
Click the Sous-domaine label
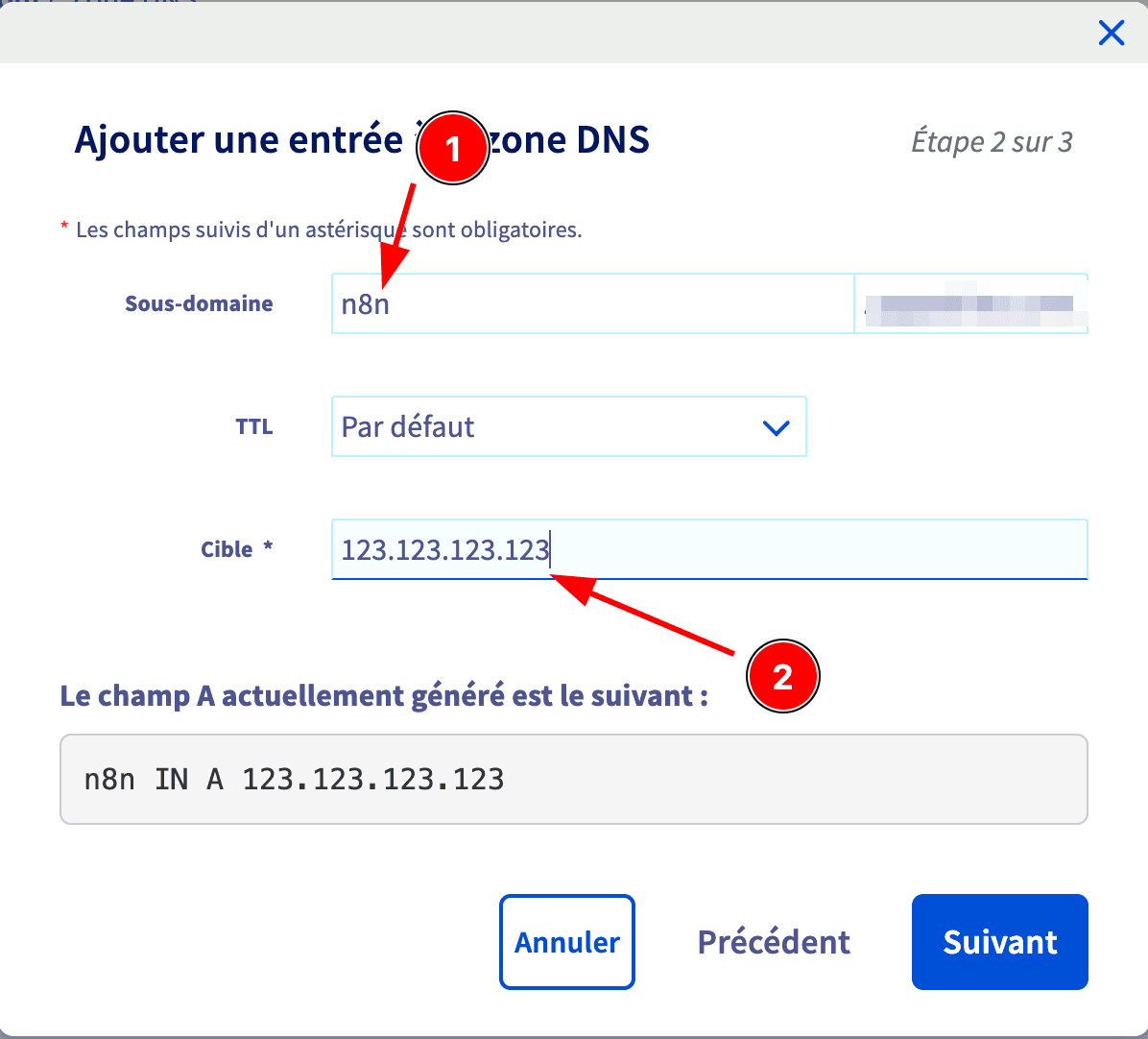pyautogui.click(x=199, y=303)
